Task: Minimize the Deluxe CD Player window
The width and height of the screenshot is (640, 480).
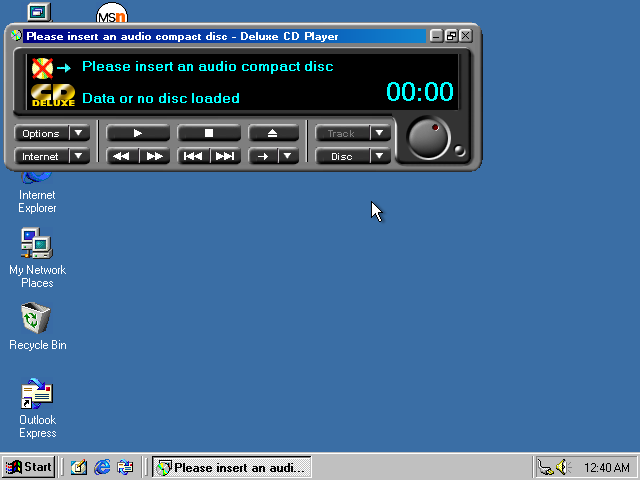Action: tap(436, 36)
